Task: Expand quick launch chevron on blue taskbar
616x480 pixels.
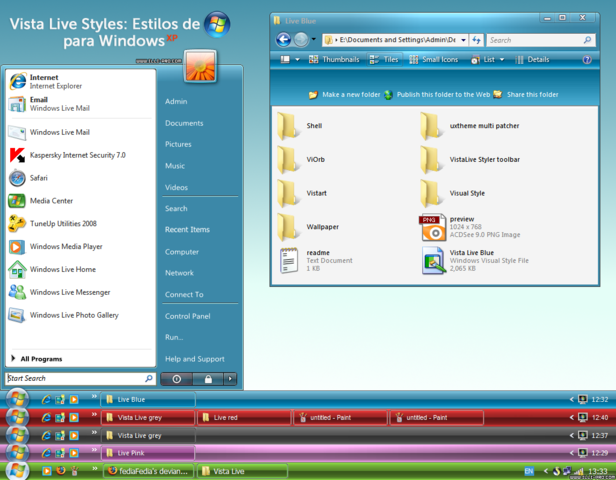Action: [94, 396]
